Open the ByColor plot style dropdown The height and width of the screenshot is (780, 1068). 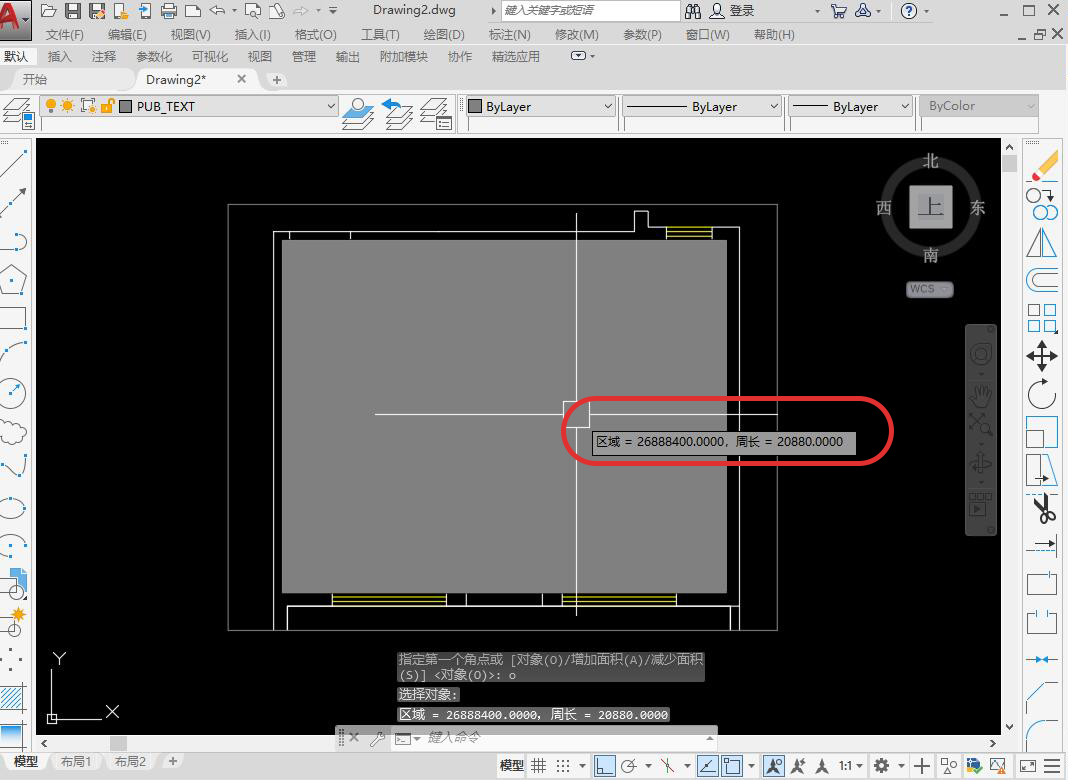(1031, 106)
